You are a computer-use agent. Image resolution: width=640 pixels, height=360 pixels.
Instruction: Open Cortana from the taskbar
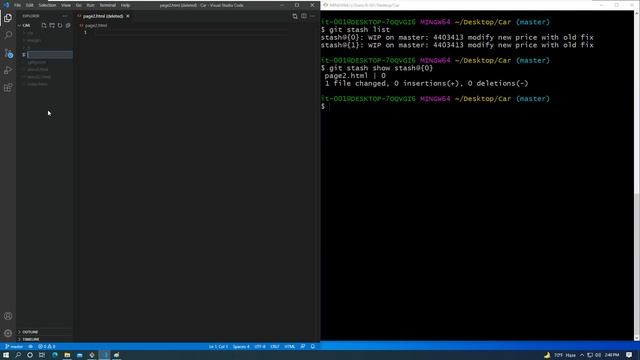tap(30, 355)
